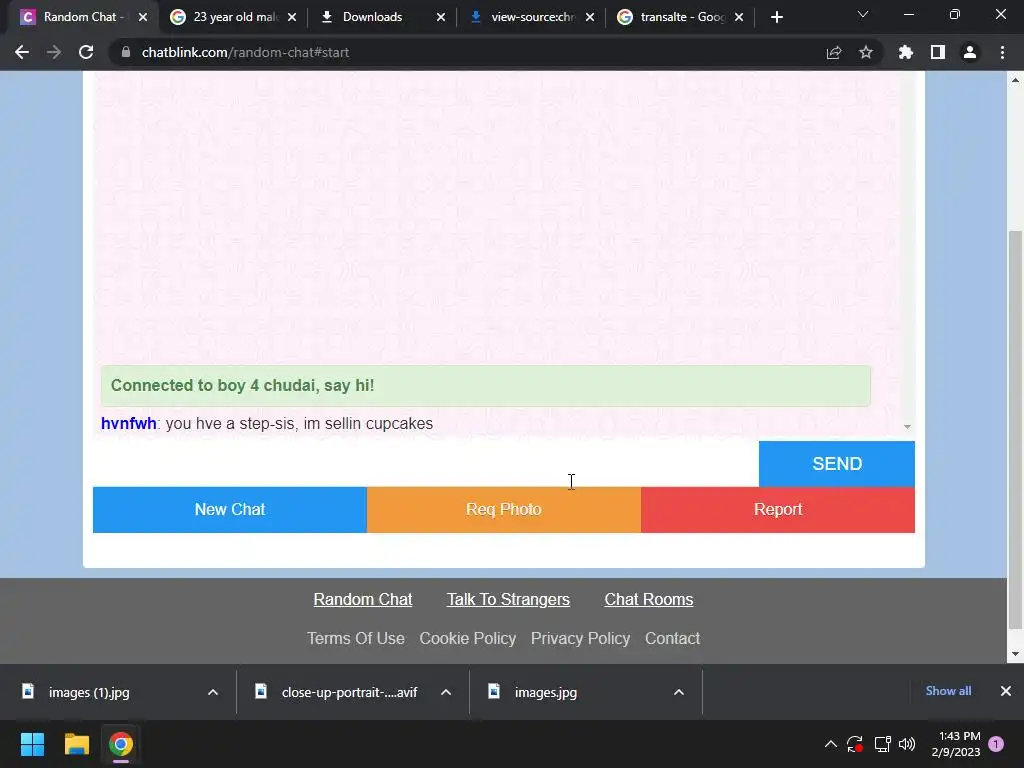Click the 'Connected to boy 4 chudai' banner
Screen dimensions: 1024x768
click(x=485, y=385)
